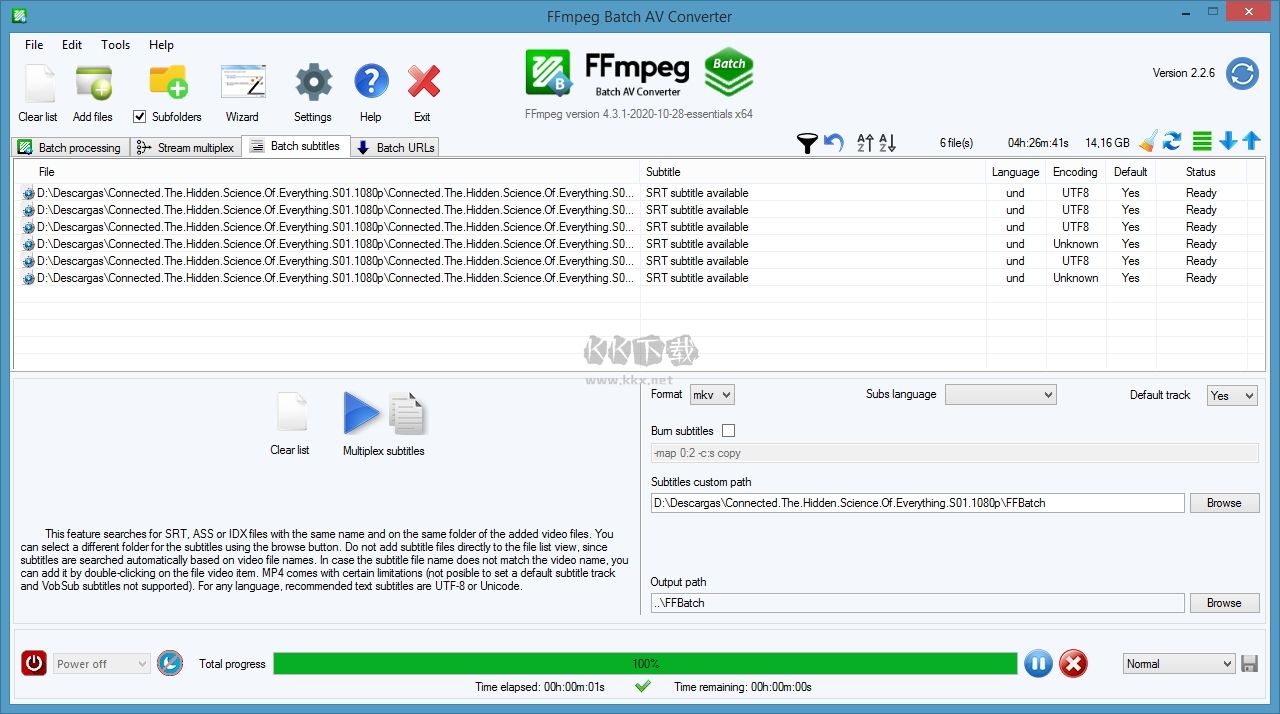The image size is (1280, 714).
Task: Open Settings via the gear icon
Action: pyautogui.click(x=313, y=82)
